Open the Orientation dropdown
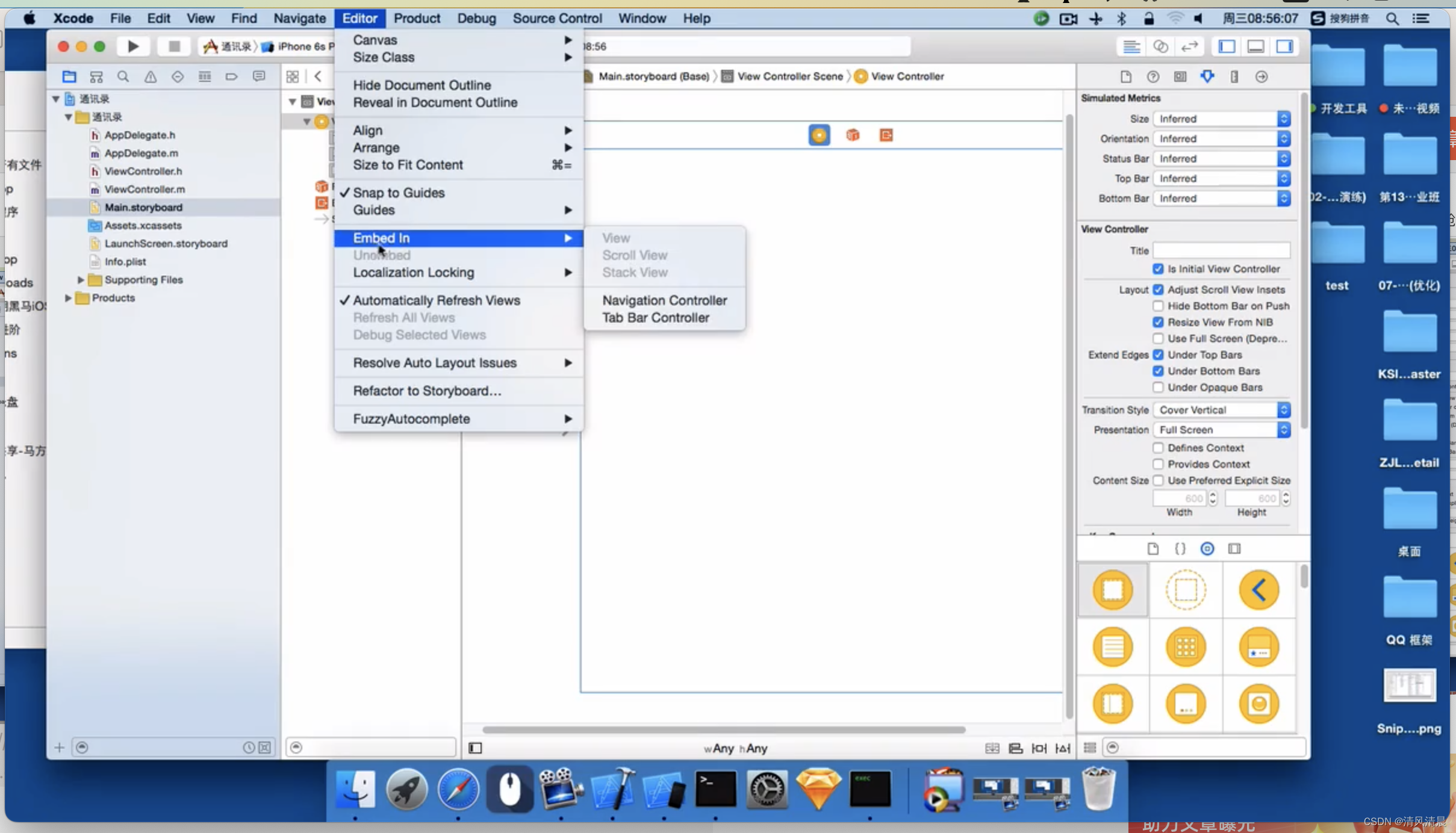The image size is (1456, 833). tap(1222, 138)
